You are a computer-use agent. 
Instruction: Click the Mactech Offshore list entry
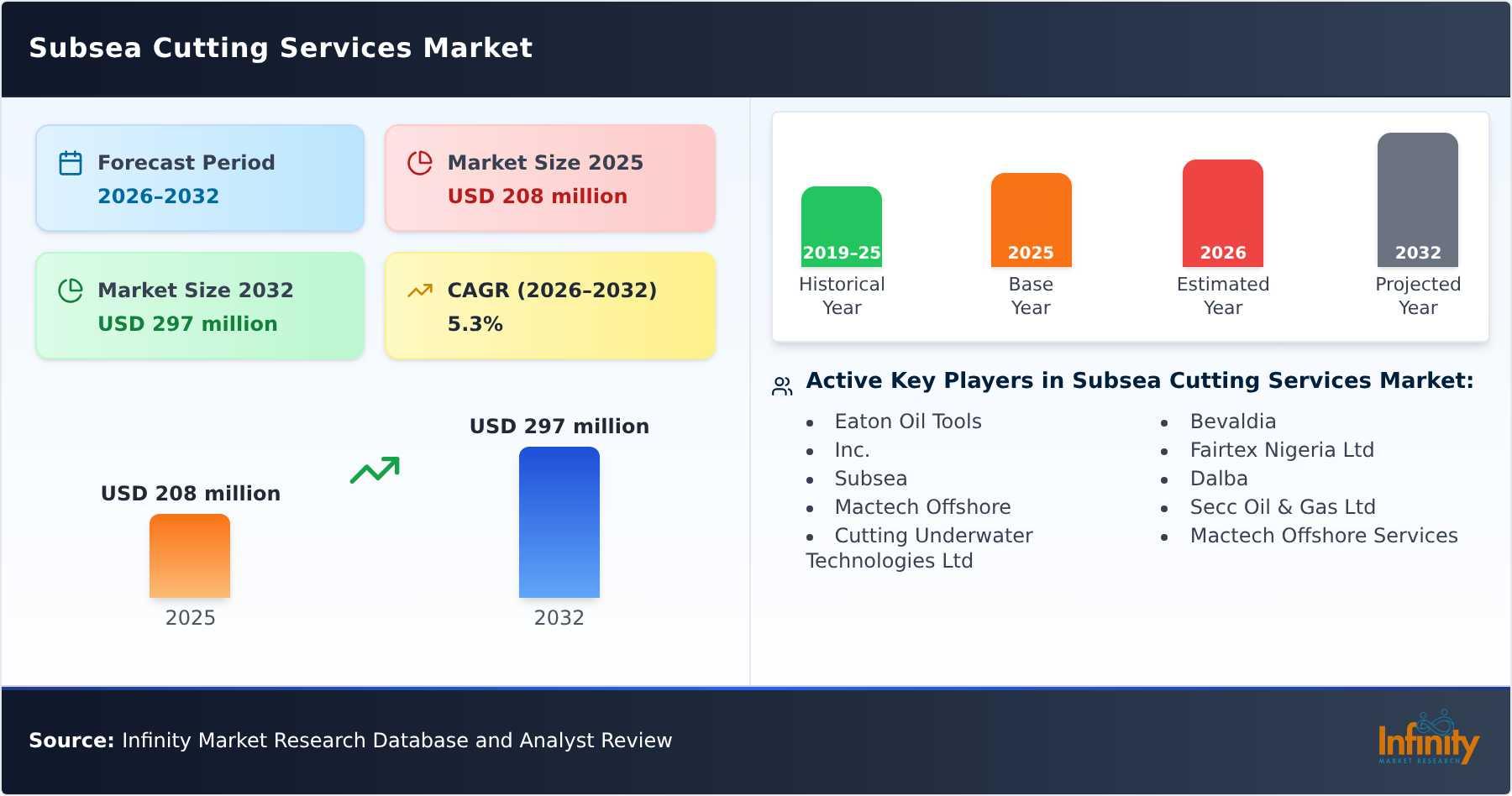[922, 507]
